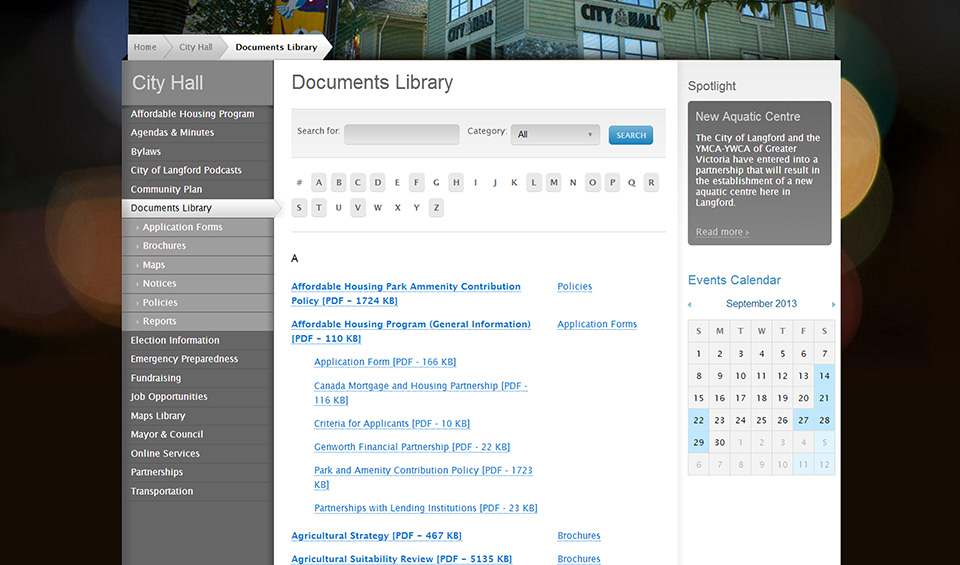Filter documents by letter S

(x=299, y=208)
